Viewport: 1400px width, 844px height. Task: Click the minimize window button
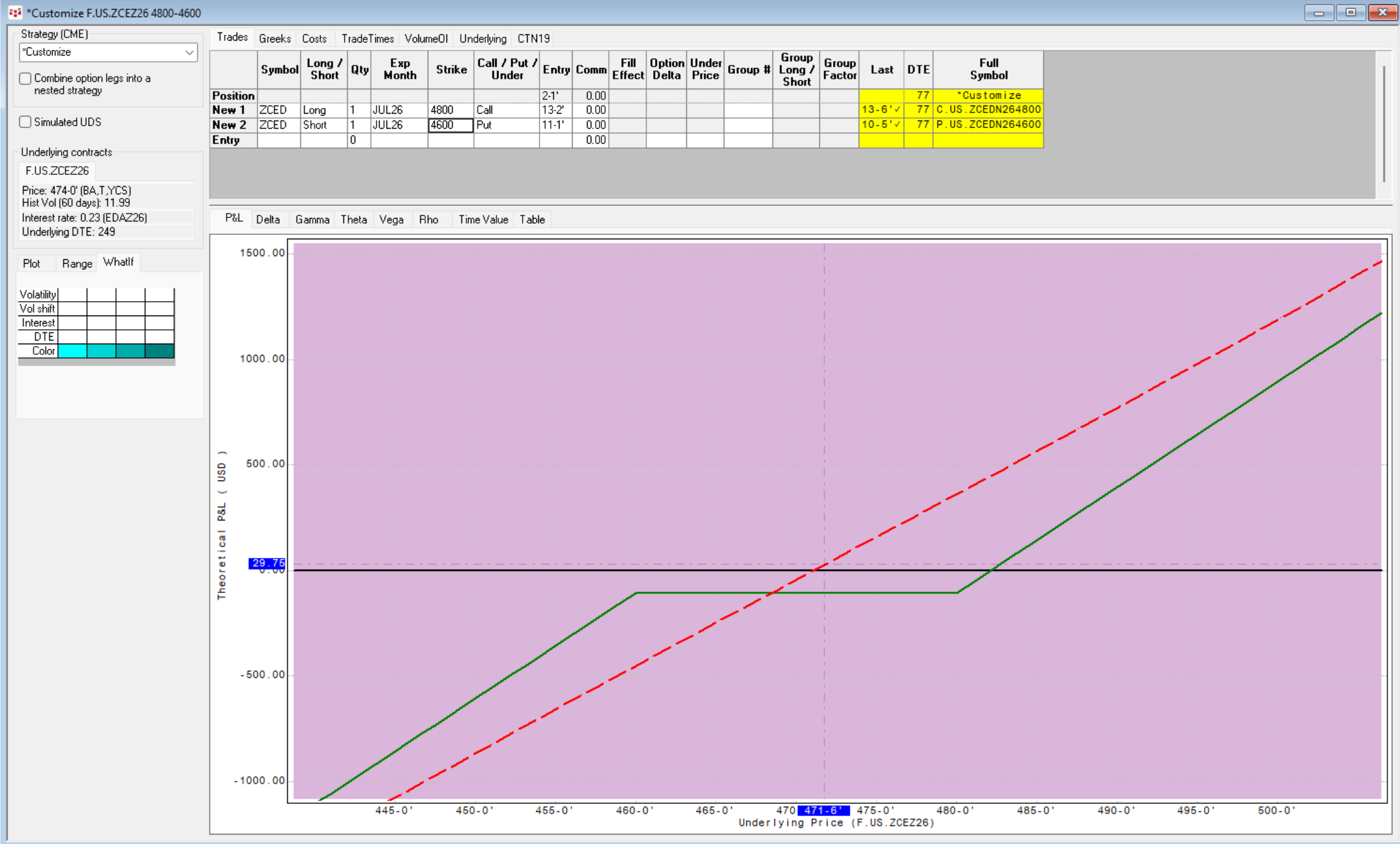point(1319,12)
